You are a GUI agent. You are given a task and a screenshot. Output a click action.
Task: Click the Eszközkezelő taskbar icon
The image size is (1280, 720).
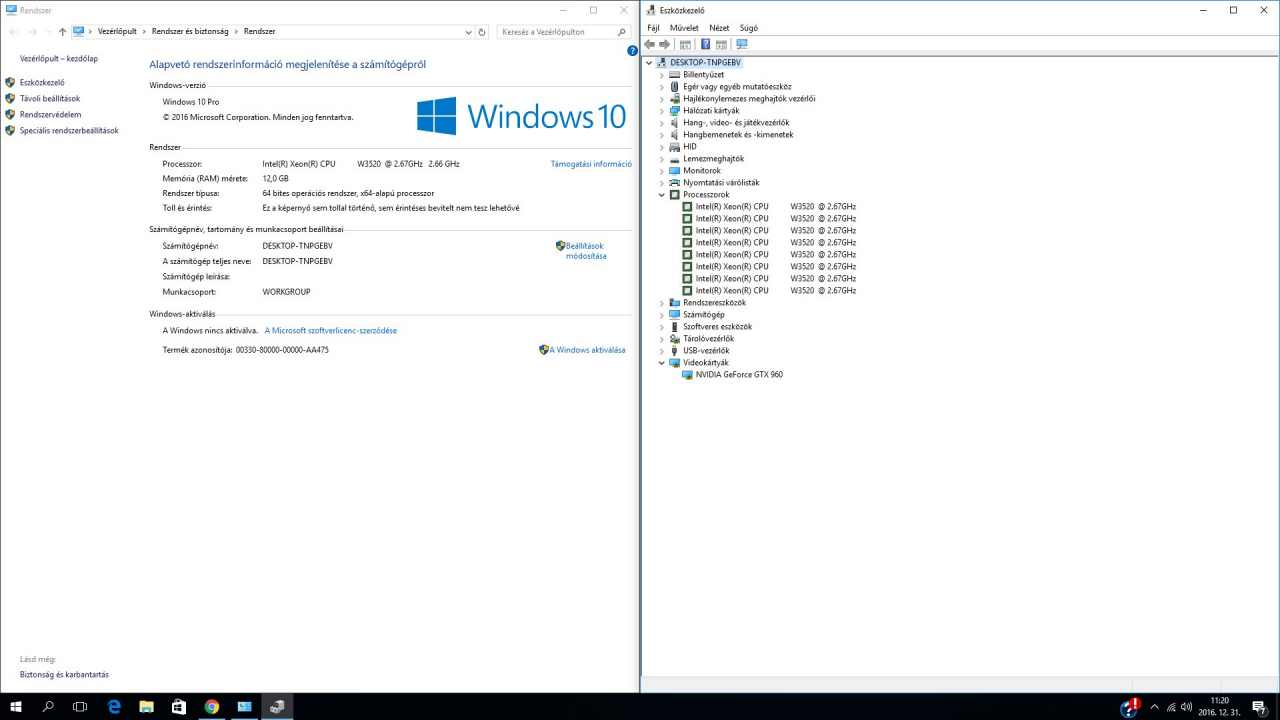pos(277,706)
